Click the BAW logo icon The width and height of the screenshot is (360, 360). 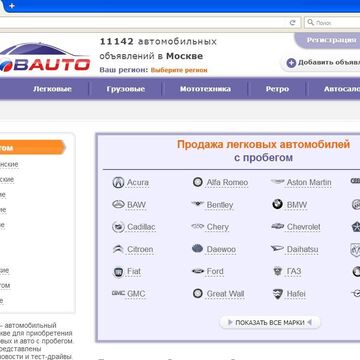coord(118,204)
